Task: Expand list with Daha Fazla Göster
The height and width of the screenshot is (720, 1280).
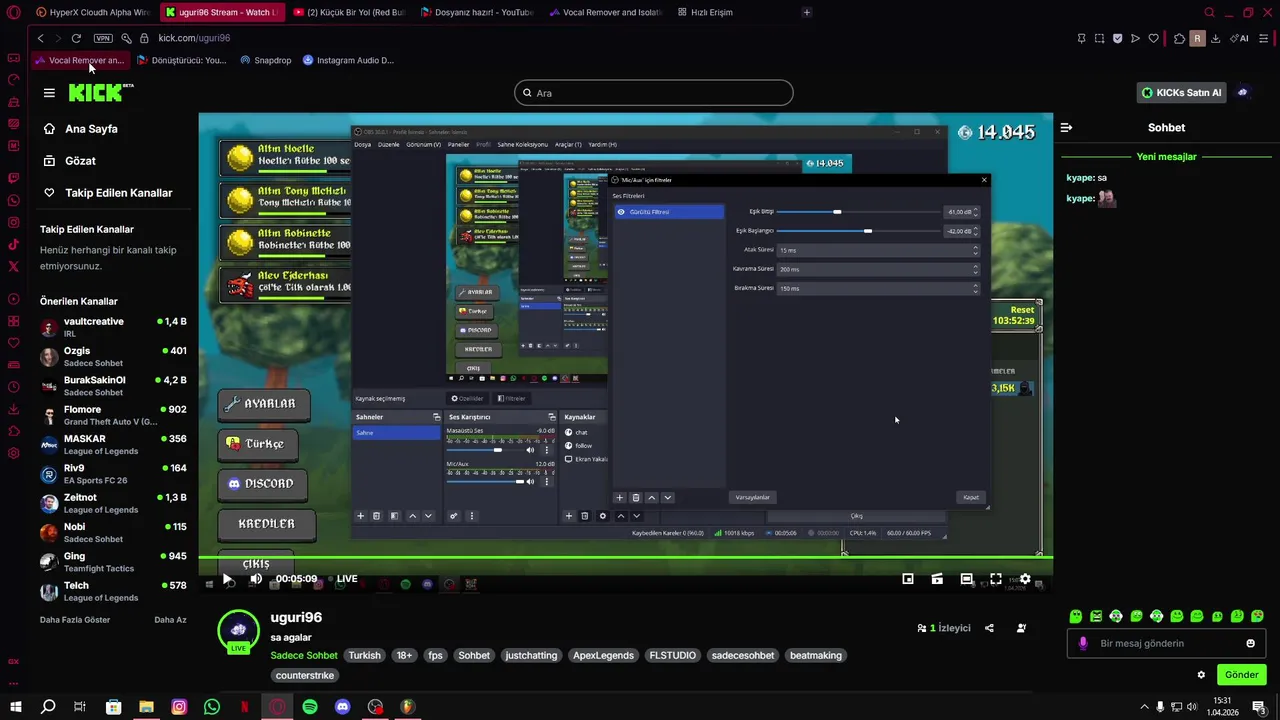Action: tap(75, 620)
